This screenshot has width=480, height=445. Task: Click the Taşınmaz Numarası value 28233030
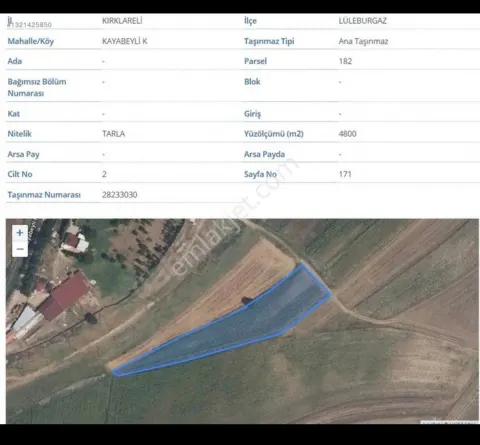tap(119, 195)
